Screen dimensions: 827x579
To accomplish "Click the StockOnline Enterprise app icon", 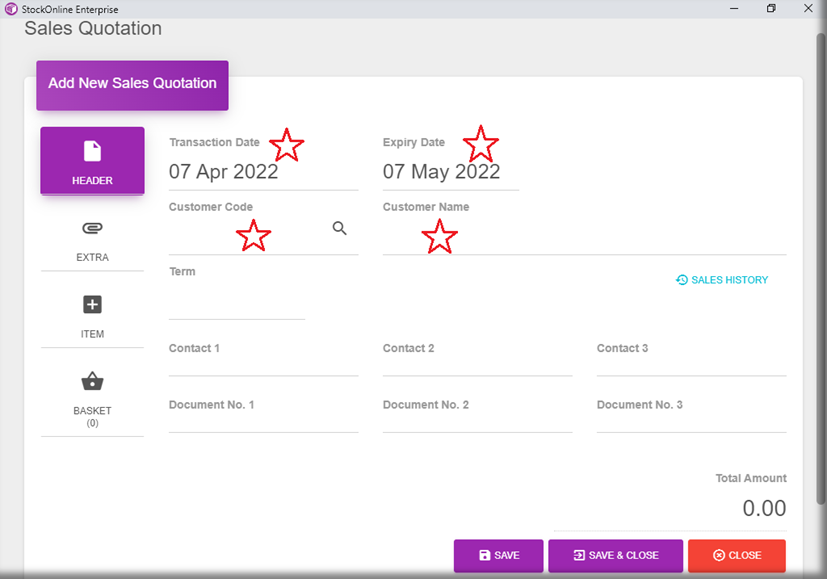I will 11,9.
